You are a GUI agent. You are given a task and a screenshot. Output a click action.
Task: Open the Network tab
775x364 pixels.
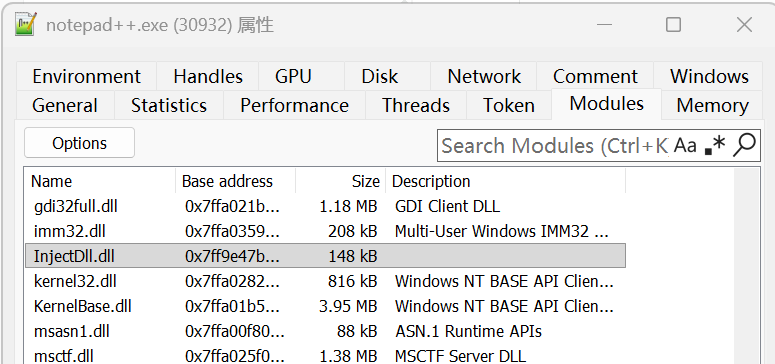click(x=484, y=76)
